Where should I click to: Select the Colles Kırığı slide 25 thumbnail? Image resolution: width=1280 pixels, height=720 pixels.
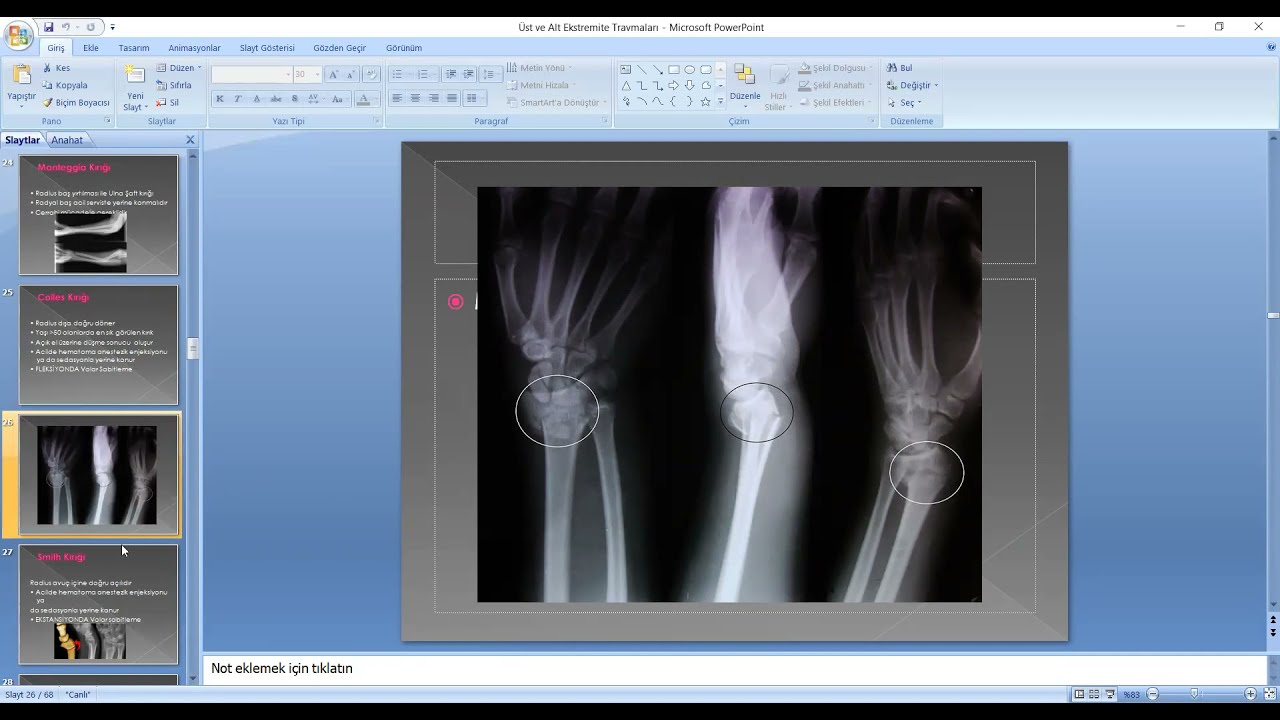[98, 345]
